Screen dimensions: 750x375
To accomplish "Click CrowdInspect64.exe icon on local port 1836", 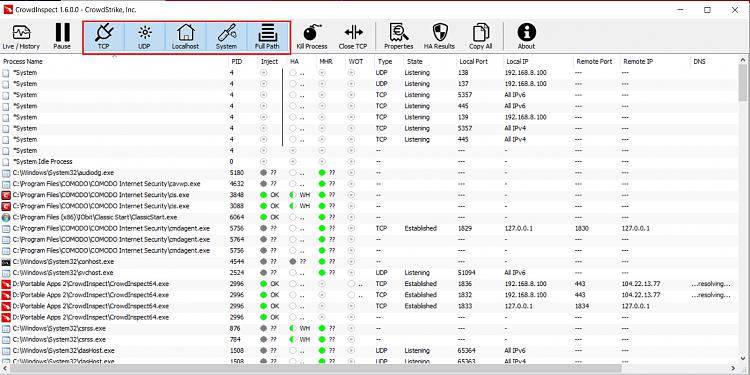I will coord(6,284).
